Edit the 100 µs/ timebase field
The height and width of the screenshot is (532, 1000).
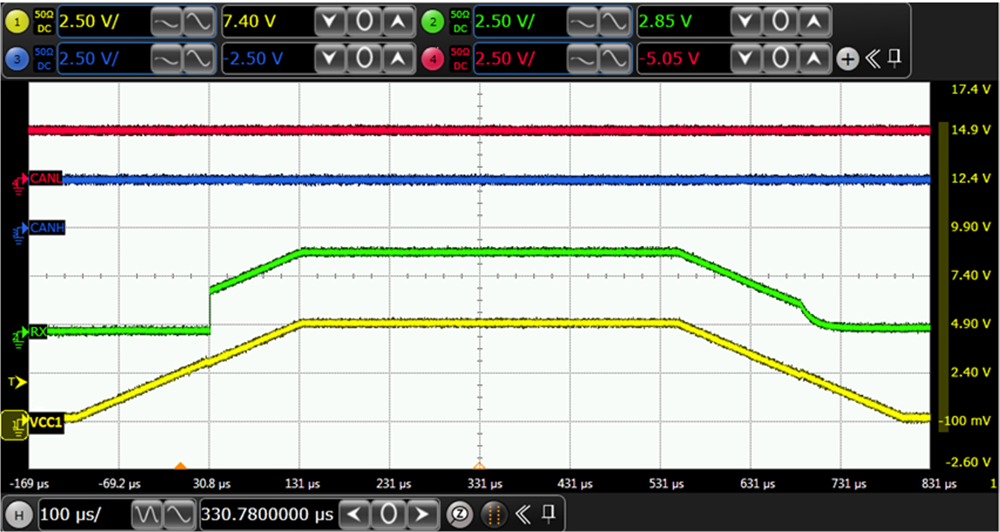[84, 515]
